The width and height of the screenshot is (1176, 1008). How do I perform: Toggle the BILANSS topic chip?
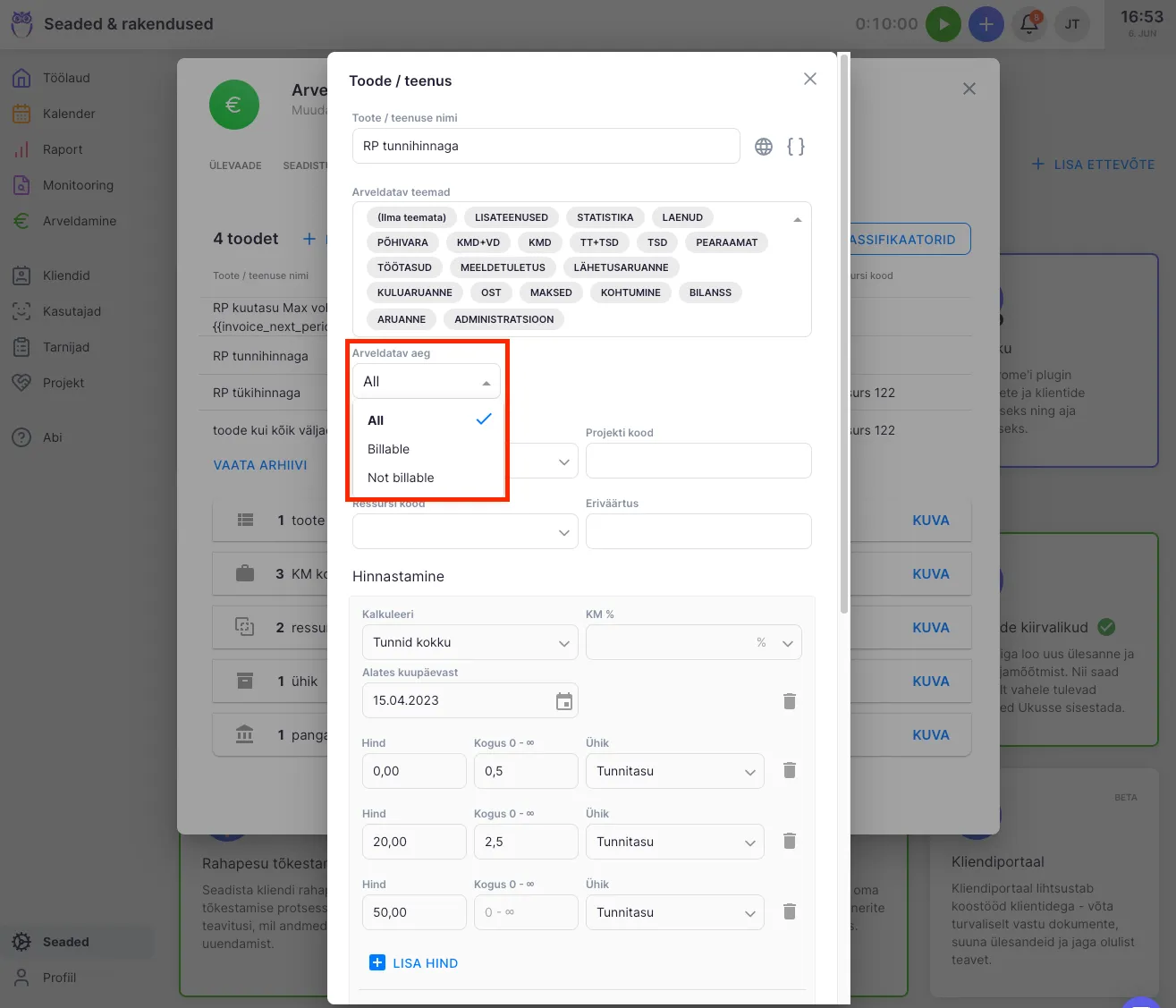(710, 292)
